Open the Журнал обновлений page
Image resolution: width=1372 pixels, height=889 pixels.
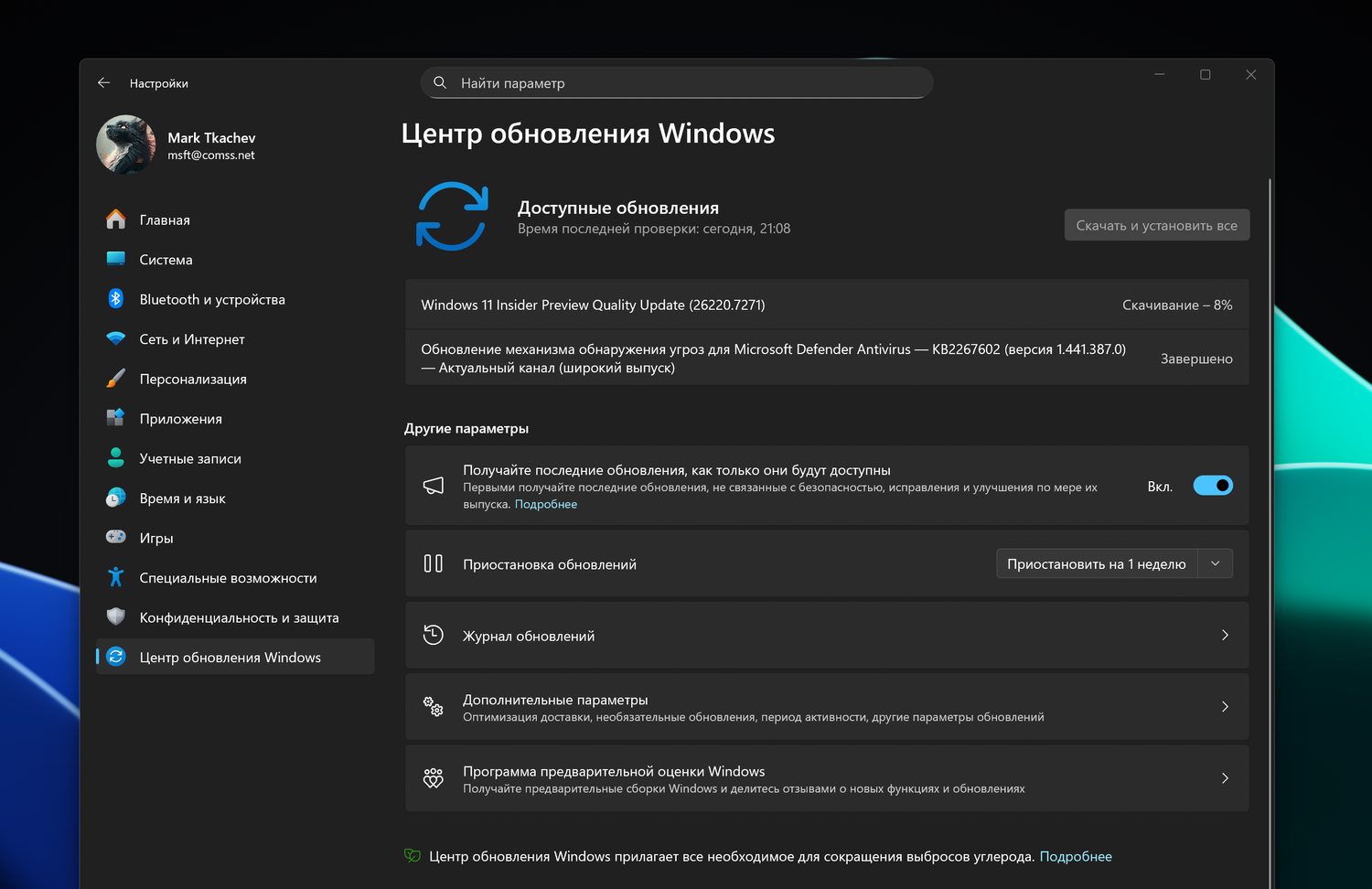coord(823,635)
